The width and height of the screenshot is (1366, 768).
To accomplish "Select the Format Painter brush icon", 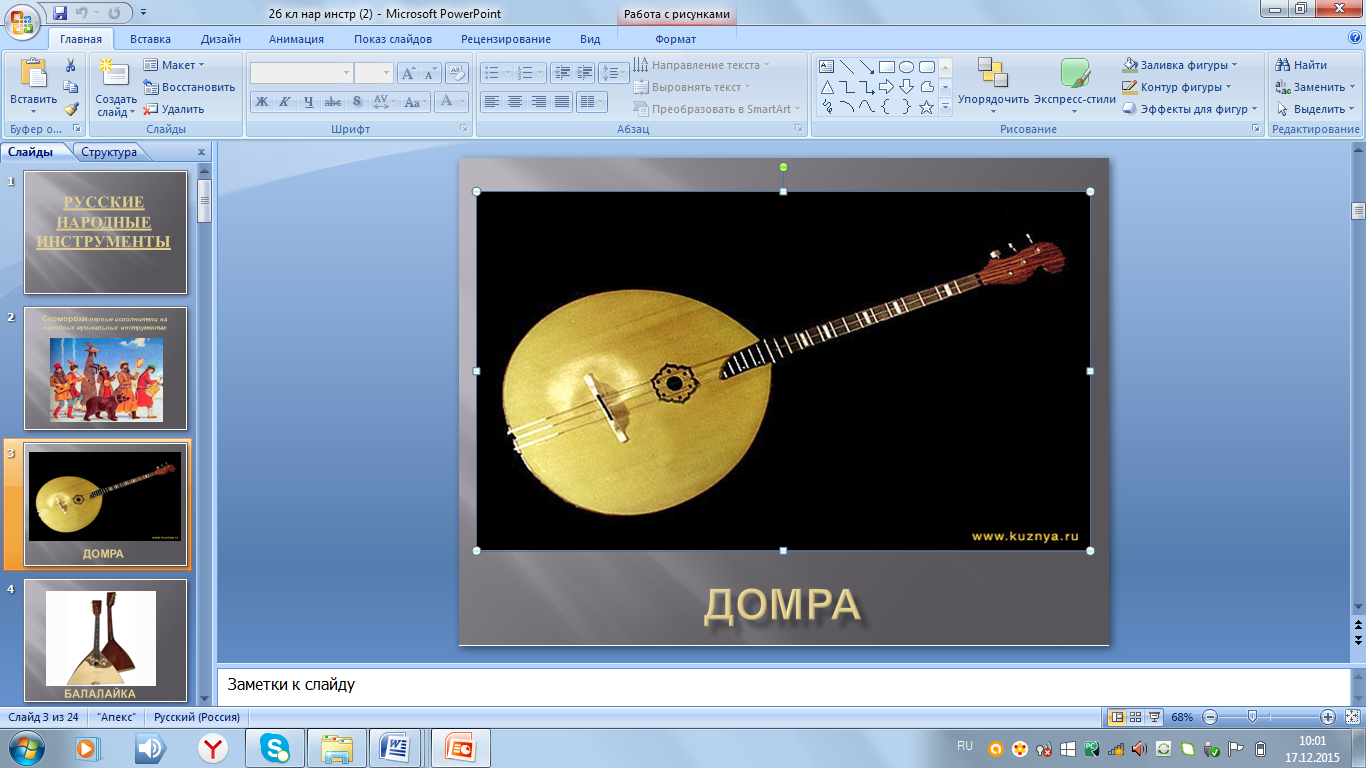I will (71, 109).
